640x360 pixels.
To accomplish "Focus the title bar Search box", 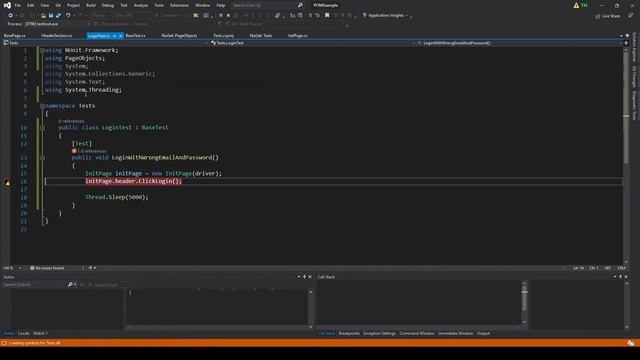I will 264,5.
